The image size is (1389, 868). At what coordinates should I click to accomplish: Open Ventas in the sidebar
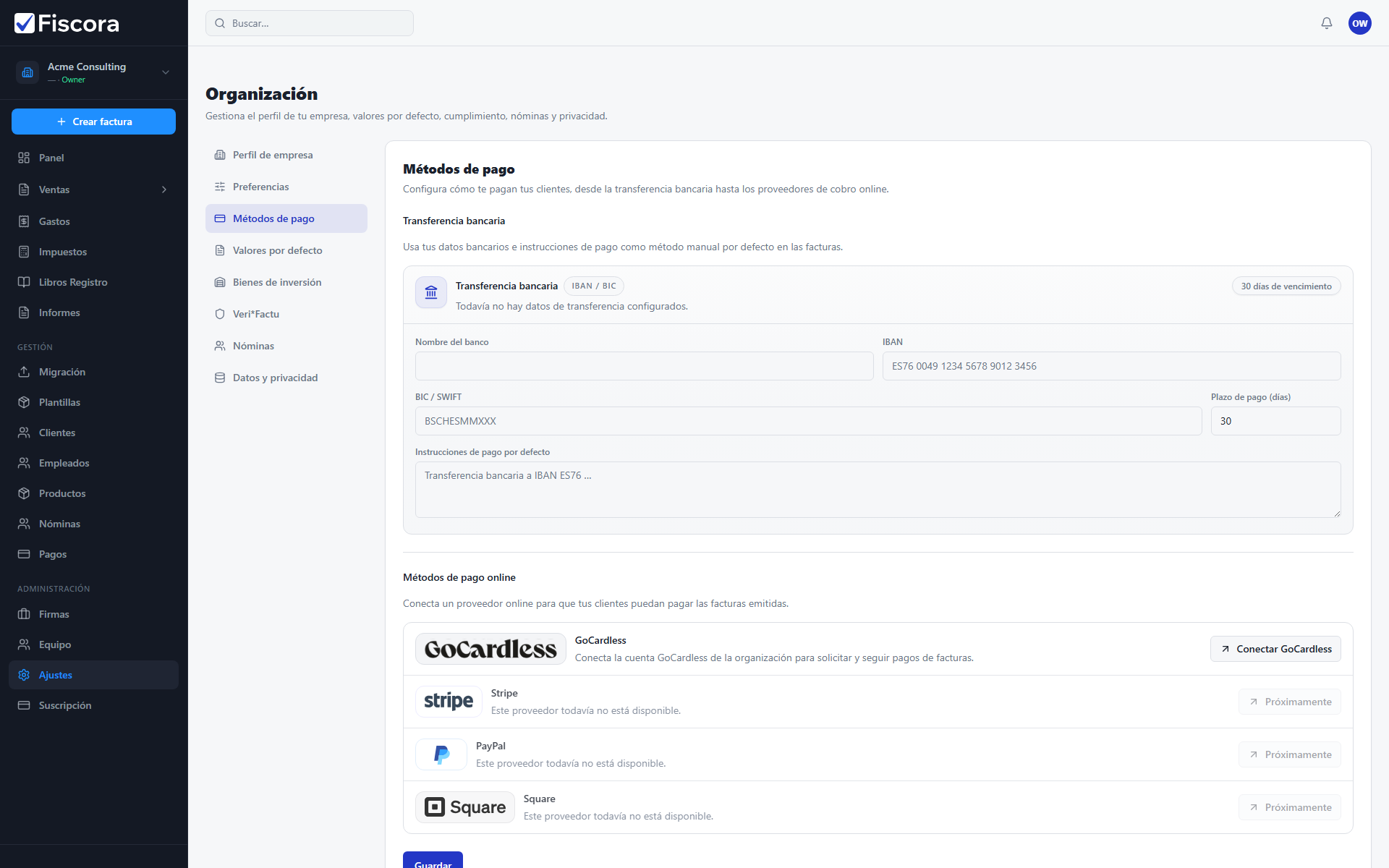[93, 190]
